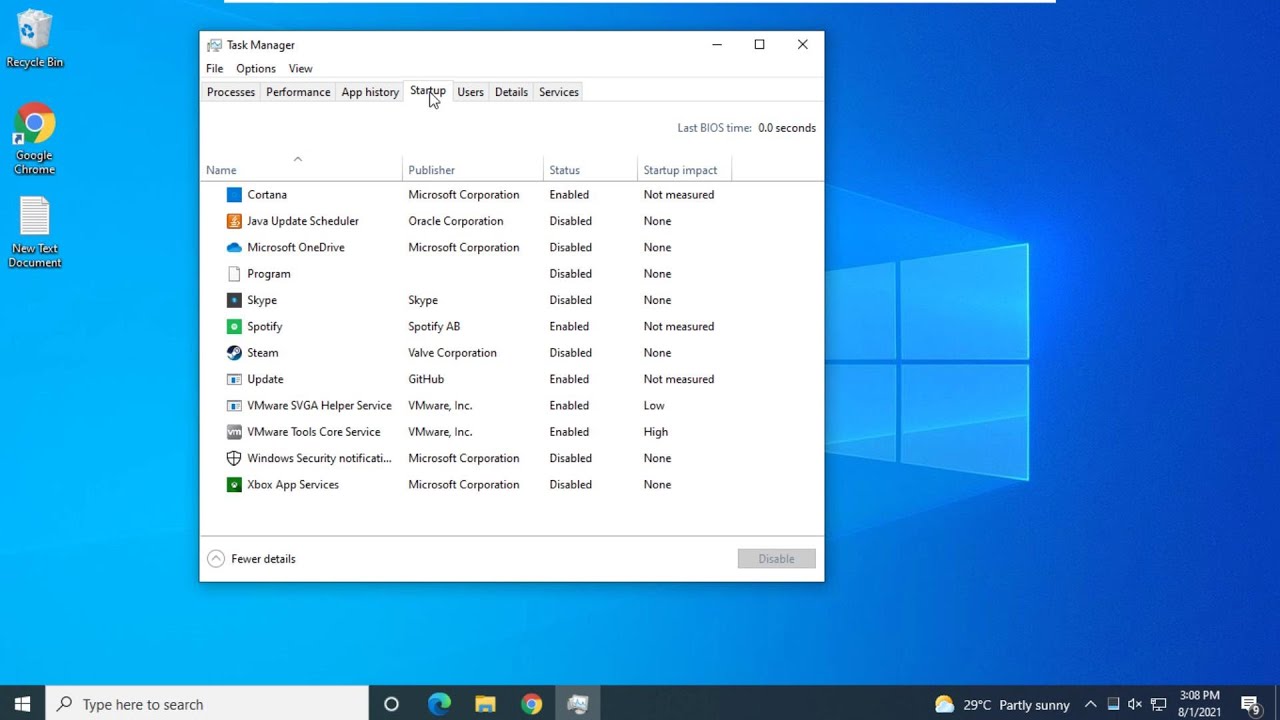Click the Microsoft OneDrive cloud icon
Viewport: 1280px width, 720px height.
tap(234, 247)
